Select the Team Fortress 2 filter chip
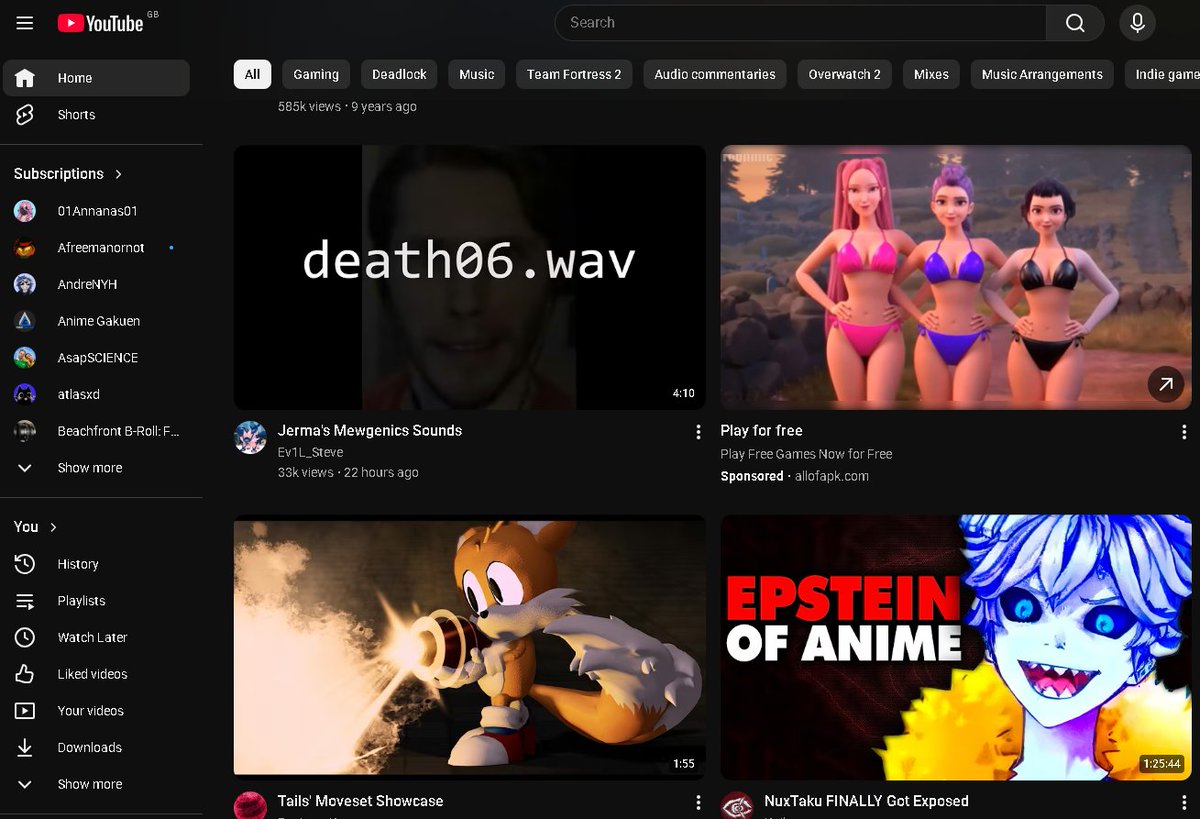 (574, 74)
